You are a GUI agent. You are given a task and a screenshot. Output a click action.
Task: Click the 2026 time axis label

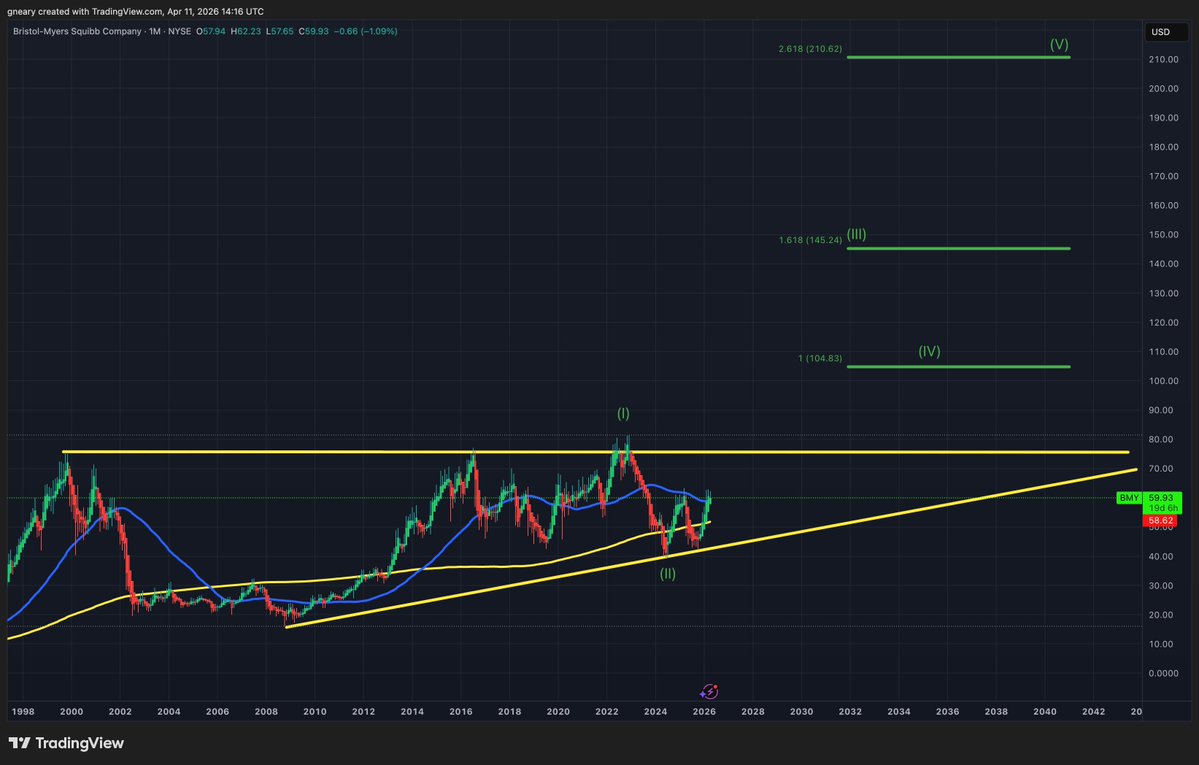704,711
